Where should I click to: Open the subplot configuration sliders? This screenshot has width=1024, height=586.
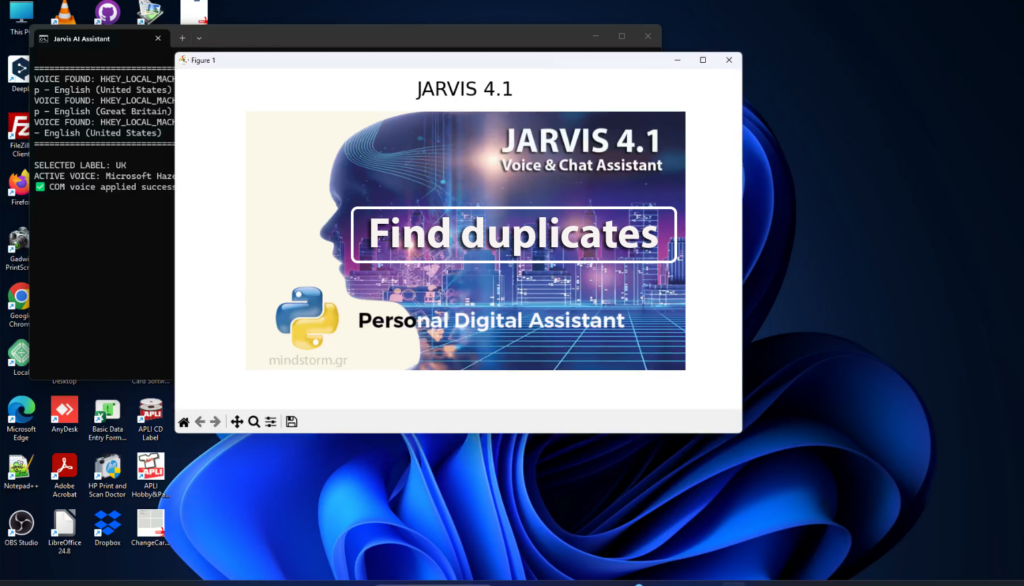coord(270,421)
